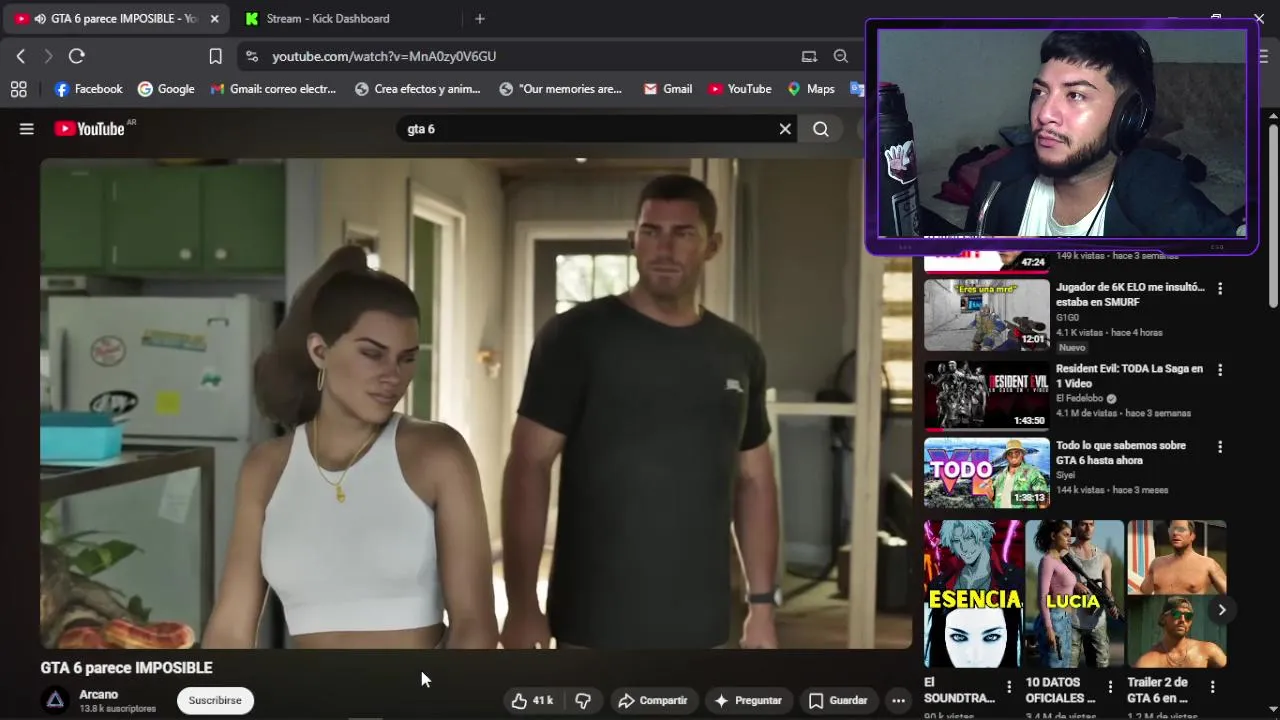Image resolution: width=1280 pixels, height=720 pixels.
Task: Open the YouTube hamburger guide menu
Action: pyautogui.click(x=27, y=129)
